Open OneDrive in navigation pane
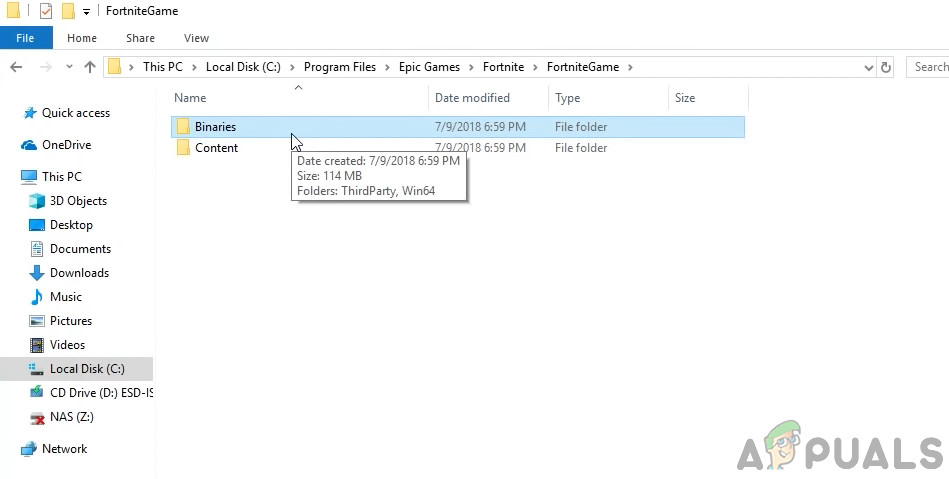Viewport: 949px width, 479px height. click(67, 145)
